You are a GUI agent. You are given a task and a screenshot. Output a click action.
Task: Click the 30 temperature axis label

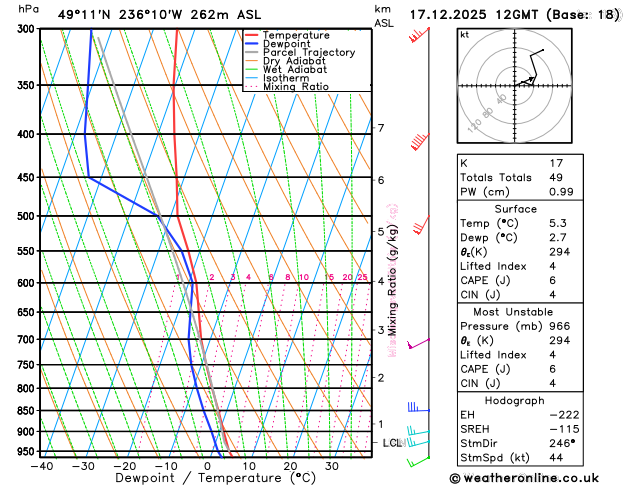pyautogui.click(x=332, y=466)
